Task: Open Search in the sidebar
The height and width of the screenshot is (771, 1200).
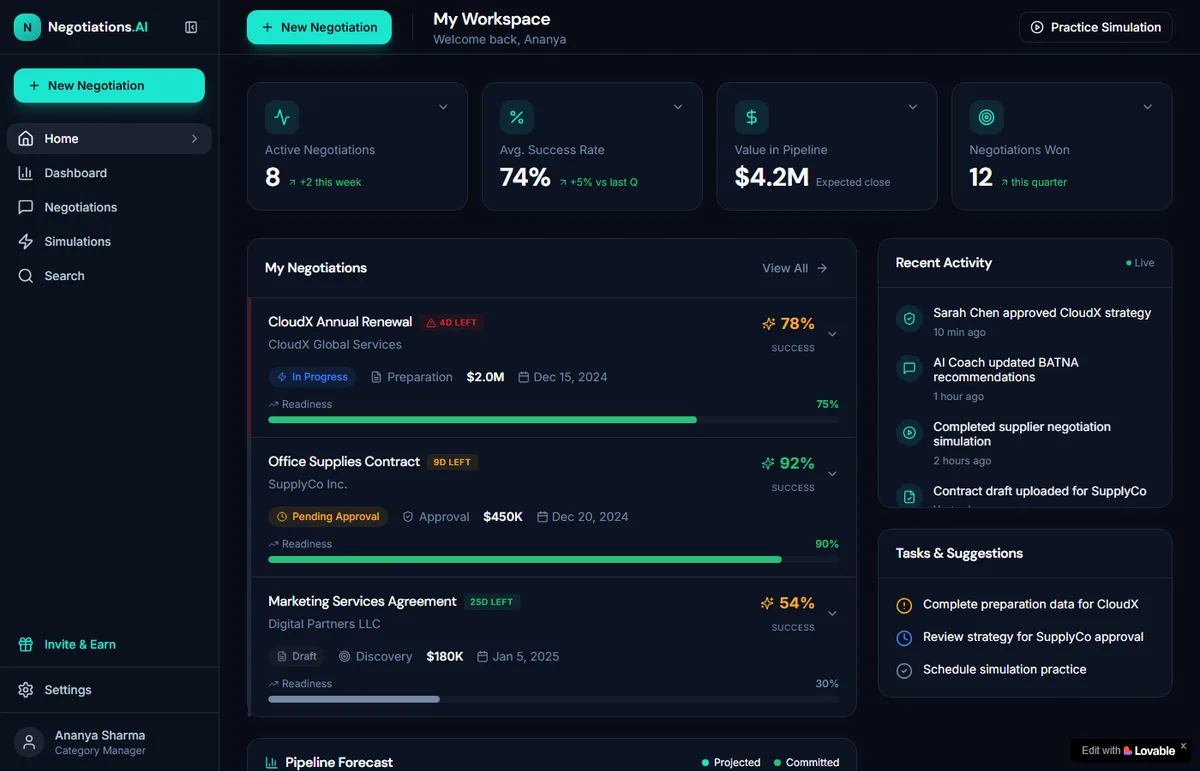Action: coord(109,276)
